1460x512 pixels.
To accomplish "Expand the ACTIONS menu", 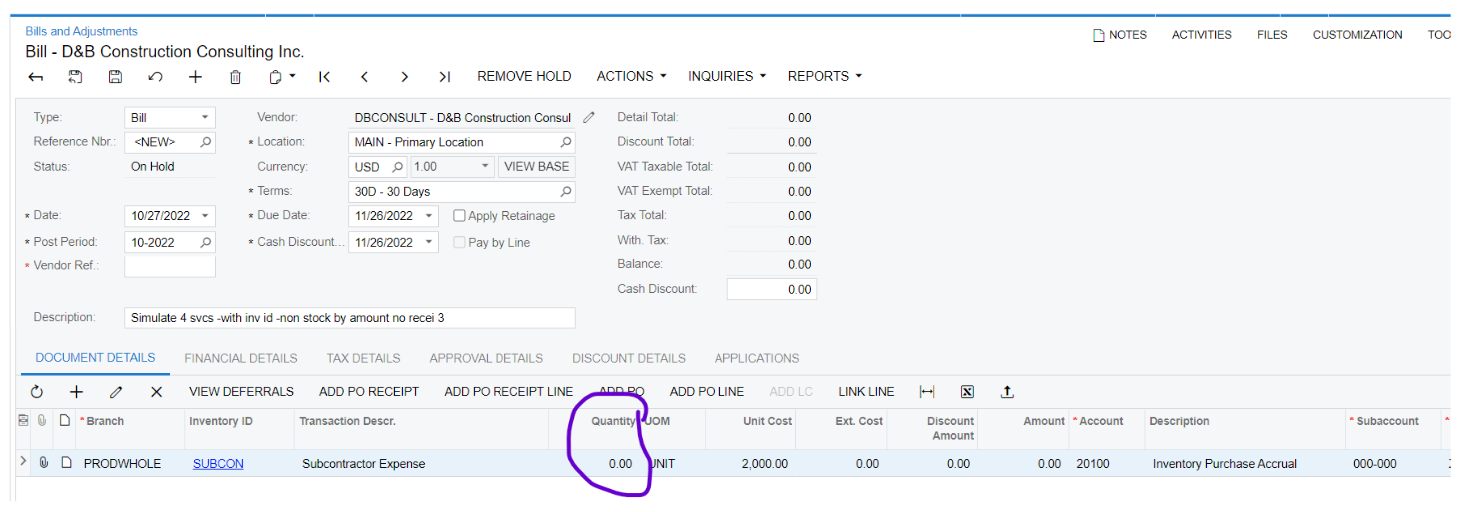I will [x=632, y=76].
